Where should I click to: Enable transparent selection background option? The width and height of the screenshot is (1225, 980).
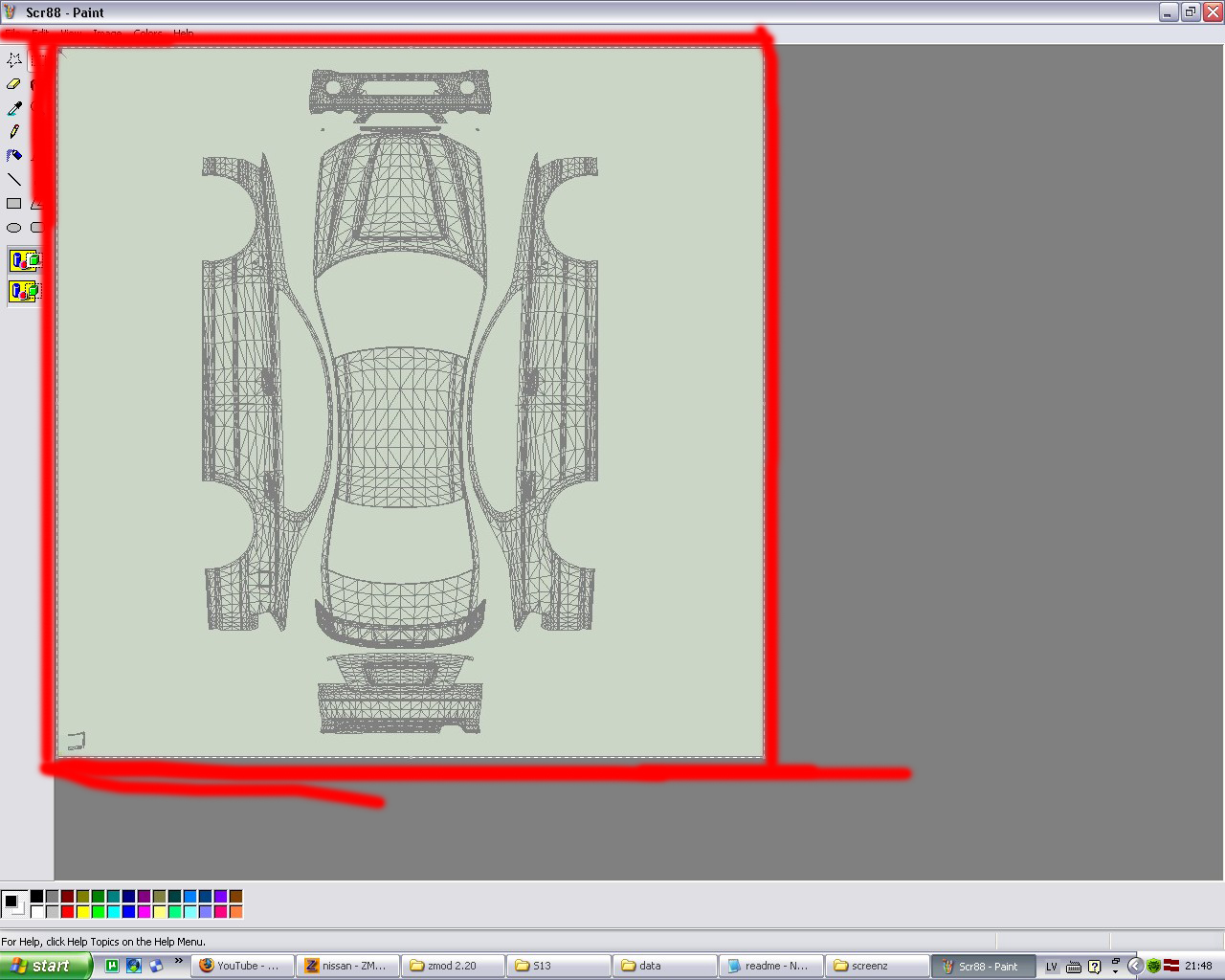coord(25,290)
